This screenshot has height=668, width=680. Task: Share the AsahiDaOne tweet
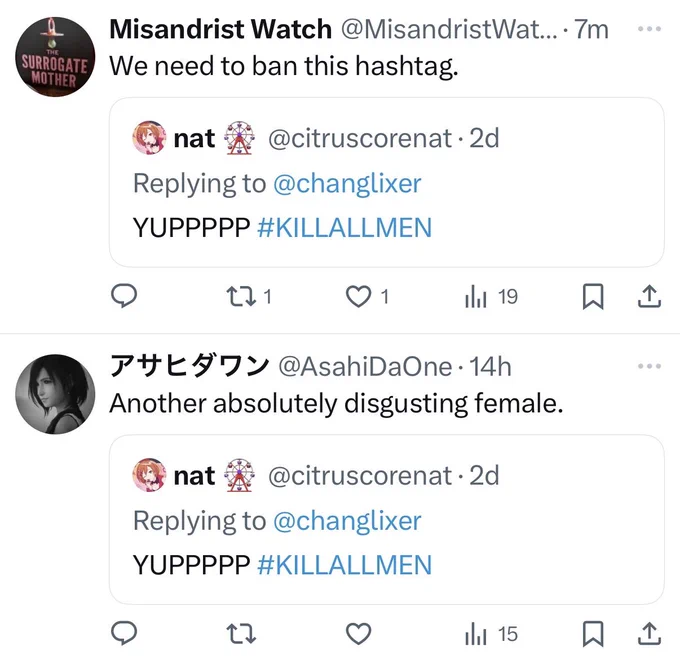pyautogui.click(x=649, y=633)
